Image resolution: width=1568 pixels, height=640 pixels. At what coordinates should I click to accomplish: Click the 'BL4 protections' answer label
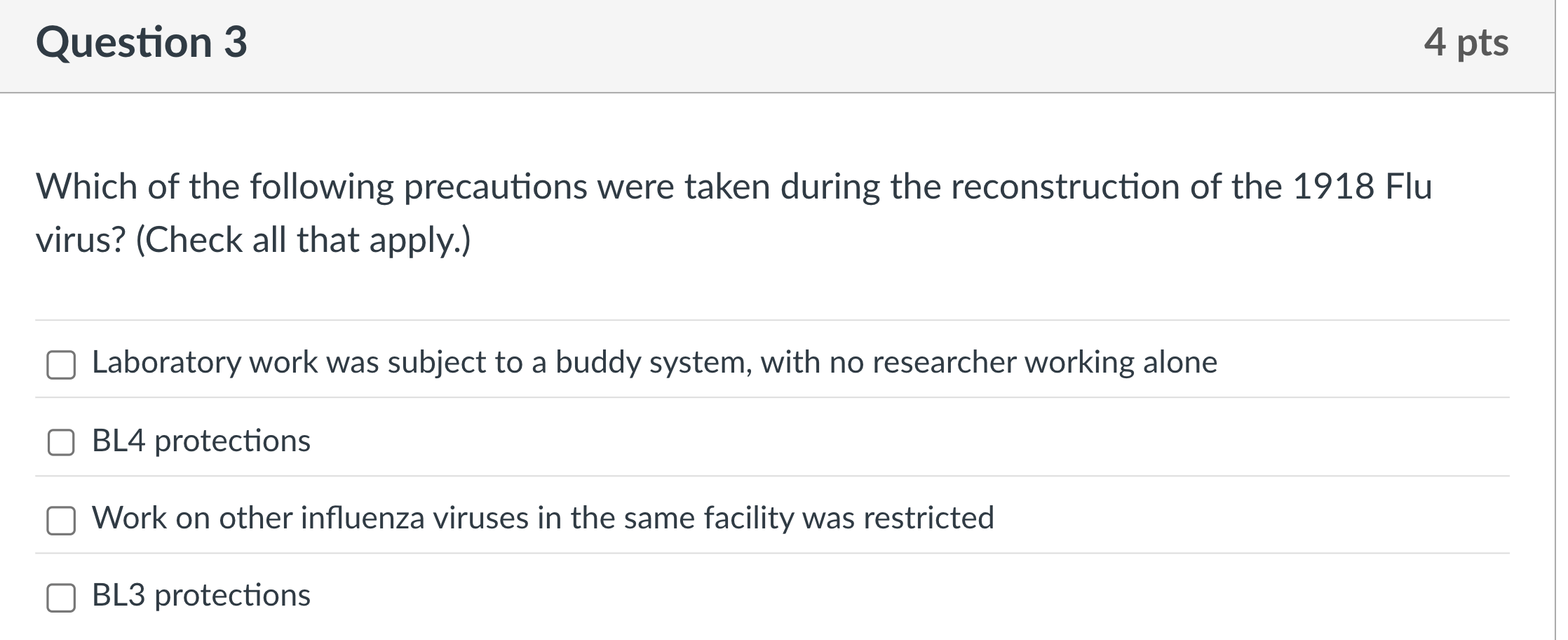(201, 441)
